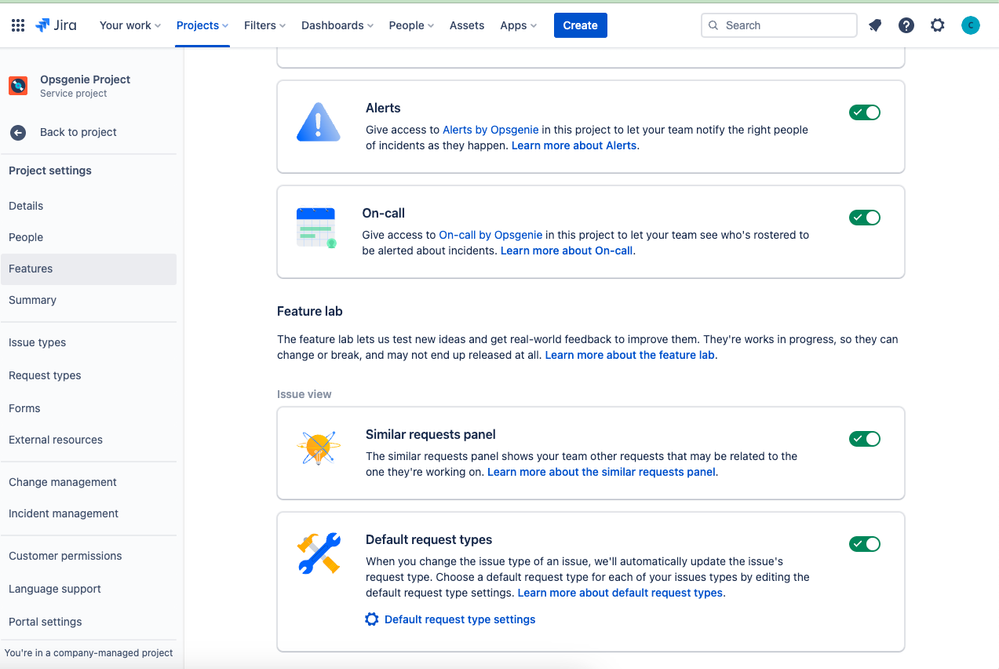Open Learn more about the feature lab

click(x=629, y=356)
